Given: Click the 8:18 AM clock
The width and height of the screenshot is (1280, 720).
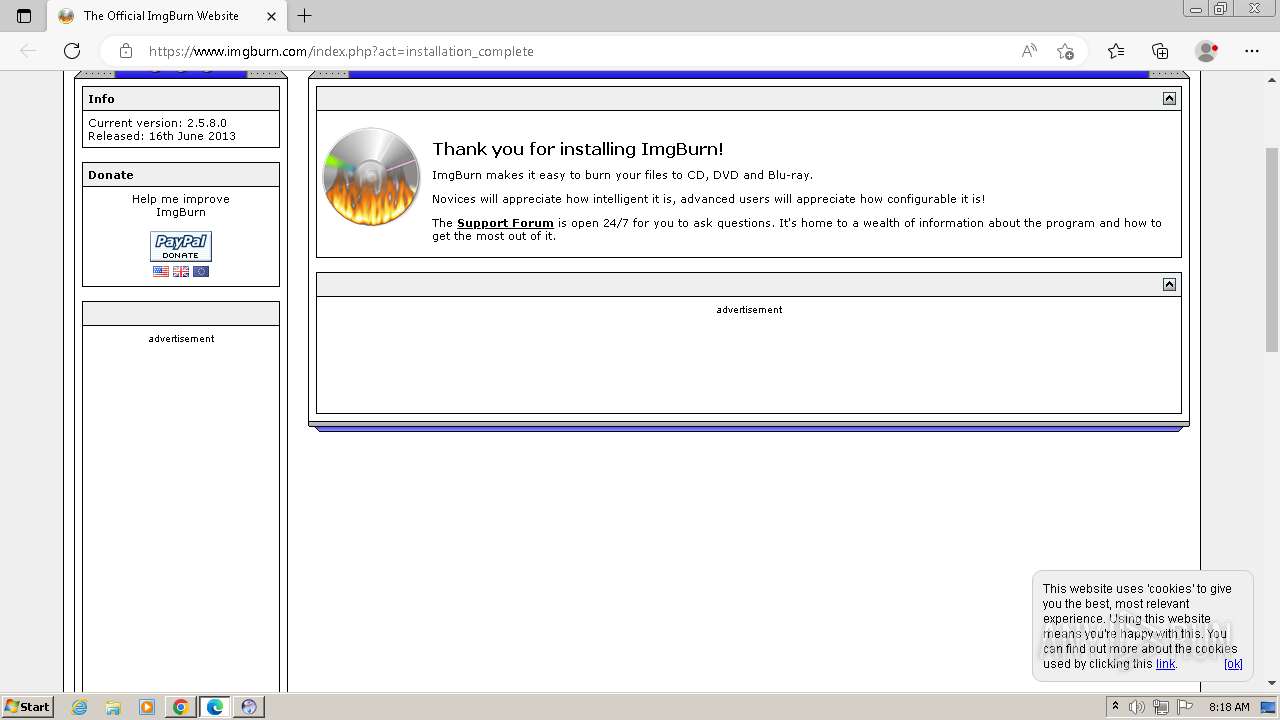Looking at the screenshot, I should click(1229, 707).
